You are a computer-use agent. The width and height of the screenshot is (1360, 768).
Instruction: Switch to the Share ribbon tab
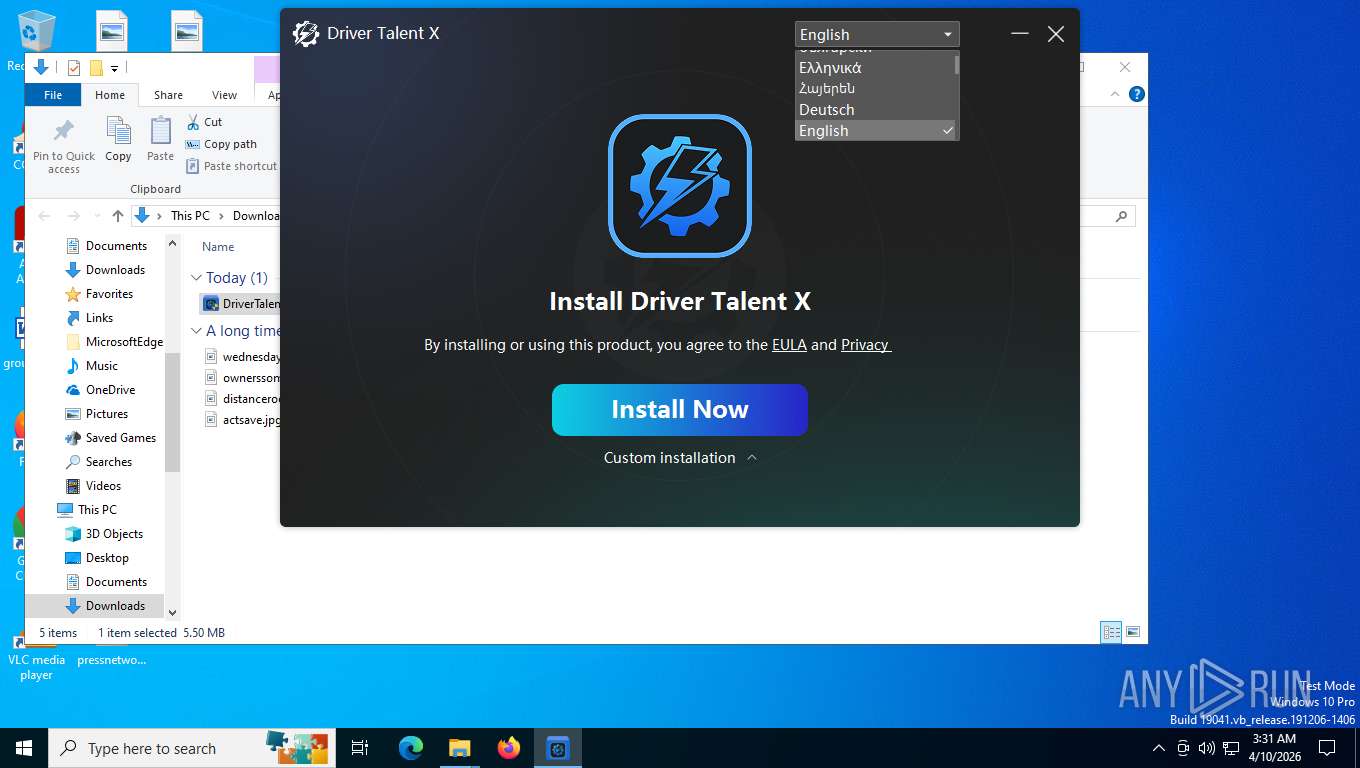pyautogui.click(x=168, y=95)
